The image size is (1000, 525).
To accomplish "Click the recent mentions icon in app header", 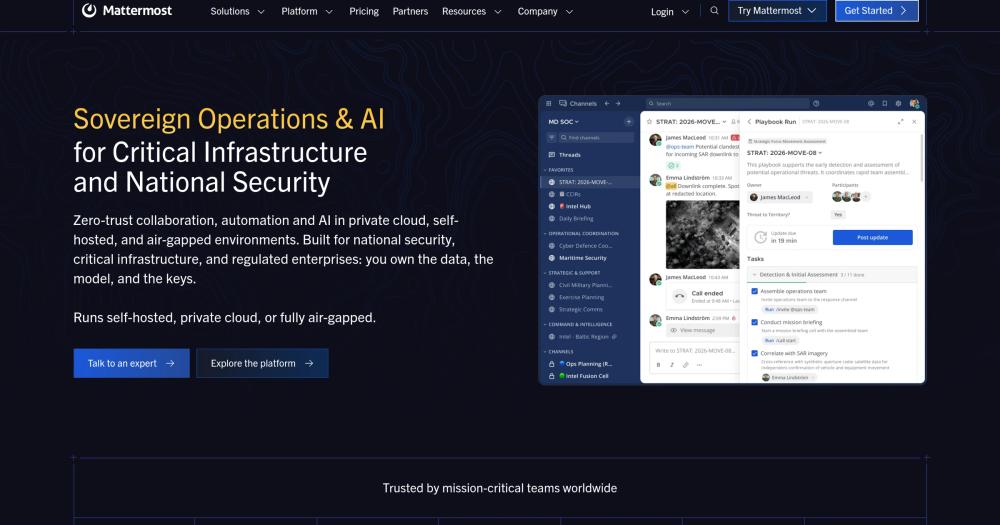I will [871, 103].
